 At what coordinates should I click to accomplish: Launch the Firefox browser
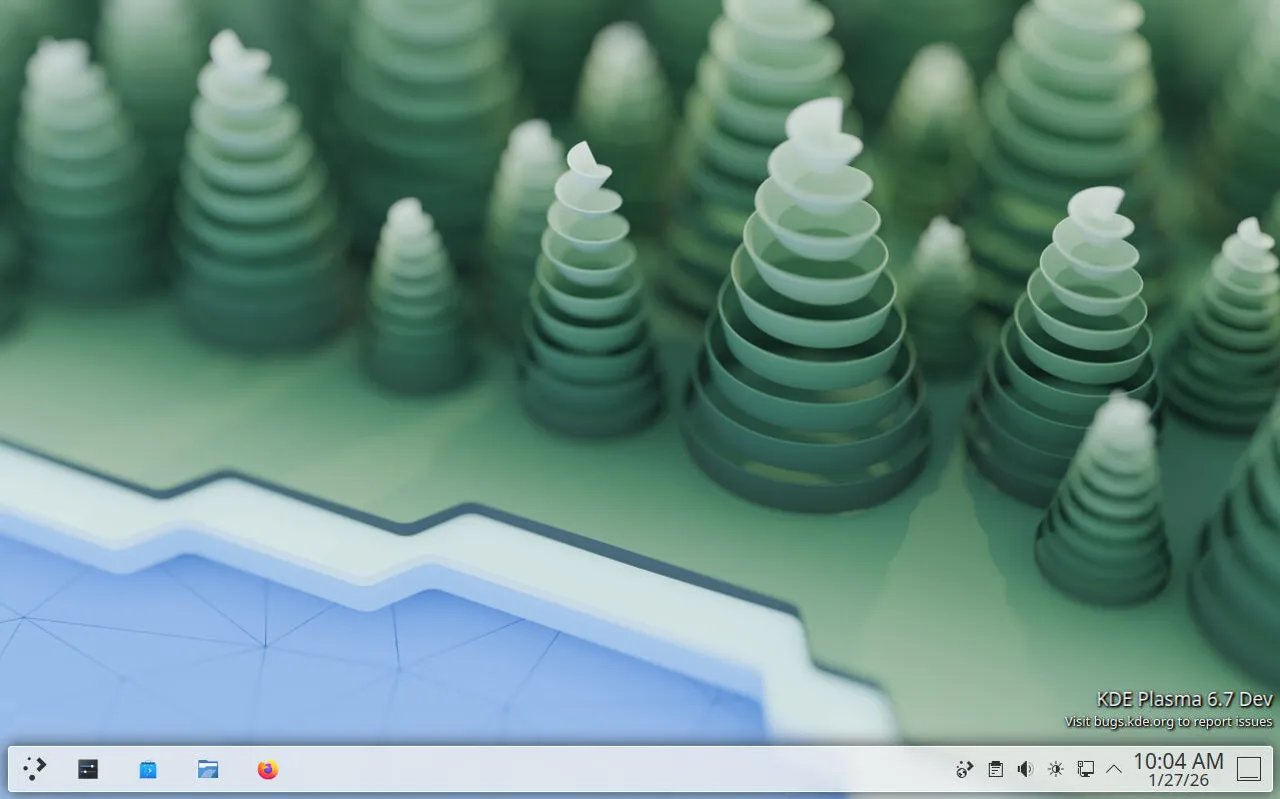coord(267,769)
